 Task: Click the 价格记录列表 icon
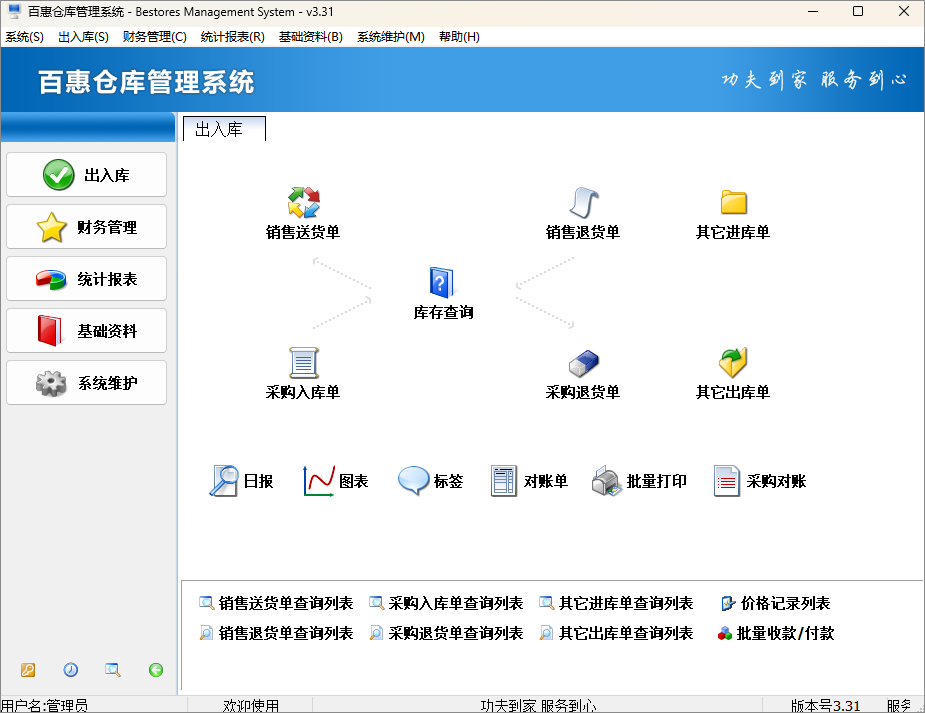tap(728, 603)
